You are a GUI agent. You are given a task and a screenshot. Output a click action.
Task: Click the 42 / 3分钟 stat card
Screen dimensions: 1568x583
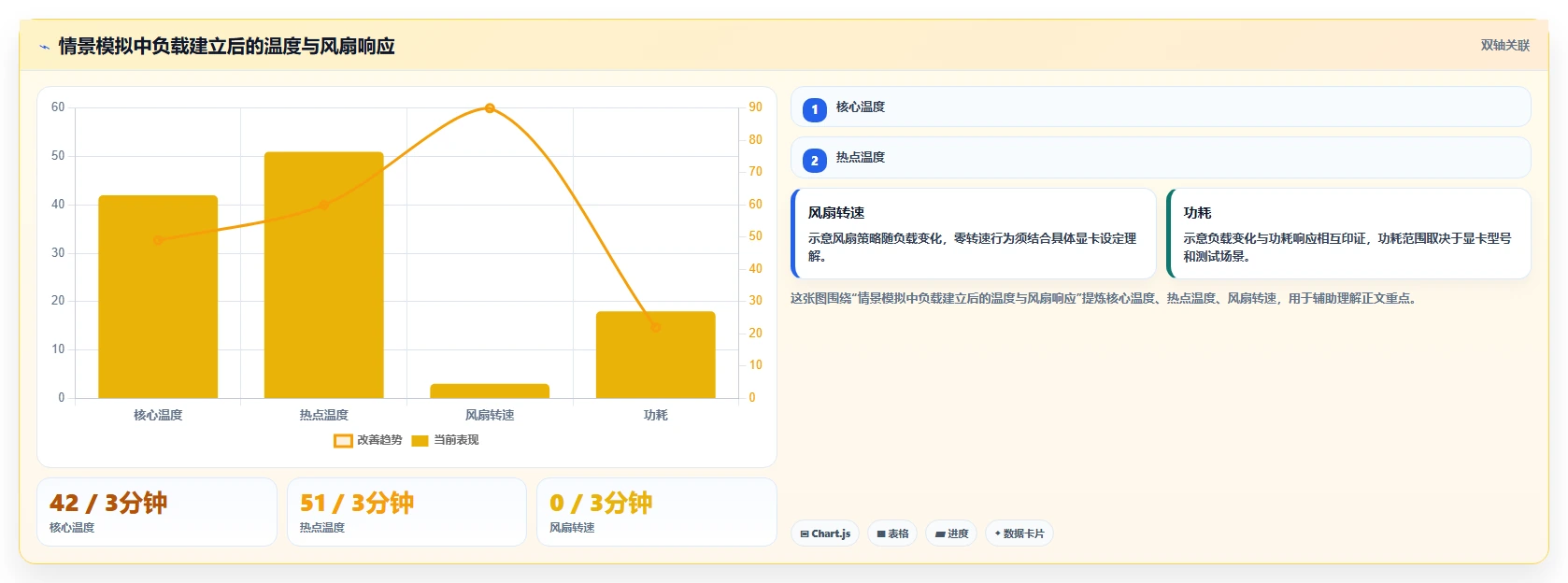click(x=157, y=512)
